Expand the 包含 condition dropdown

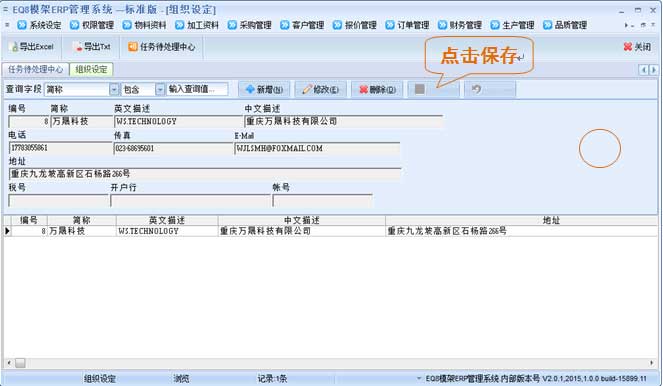tap(160, 89)
